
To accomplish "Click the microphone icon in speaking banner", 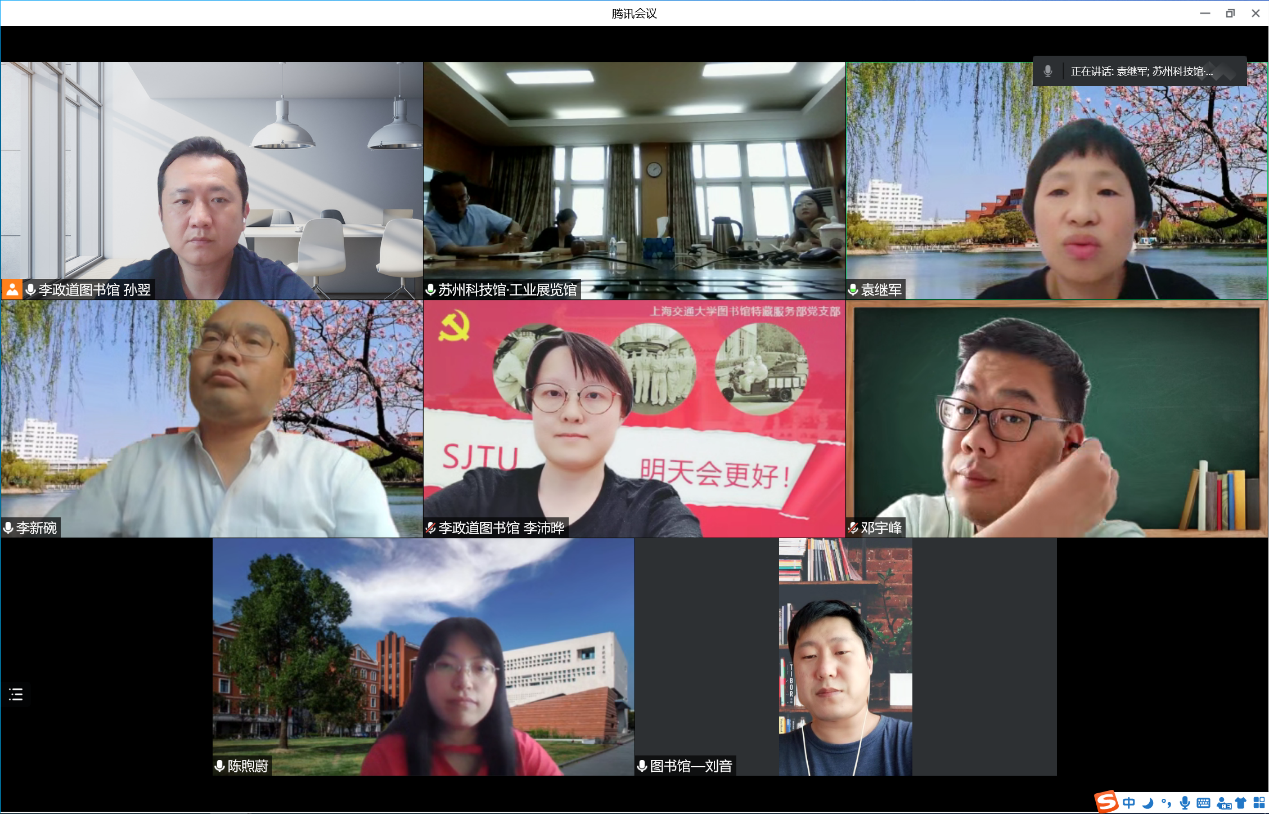I will 1048,71.
